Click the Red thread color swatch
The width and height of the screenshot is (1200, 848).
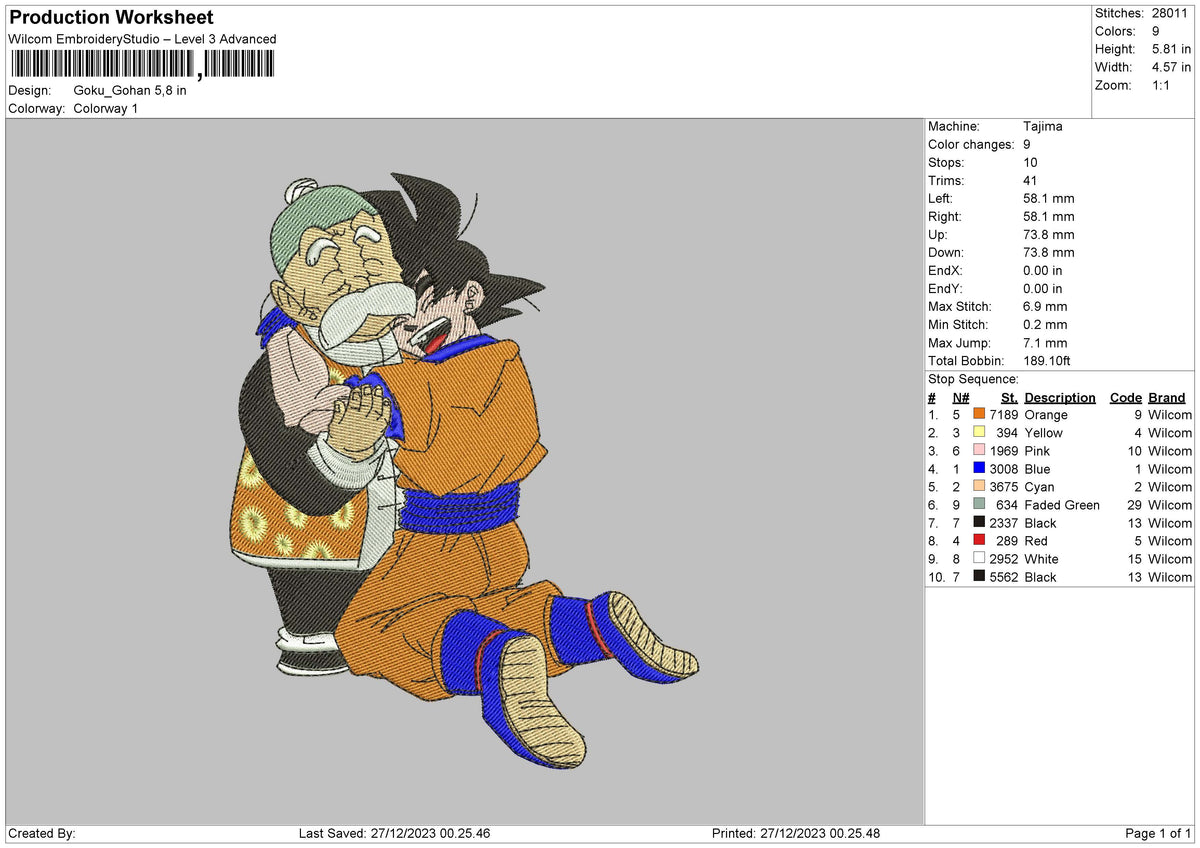pos(979,540)
